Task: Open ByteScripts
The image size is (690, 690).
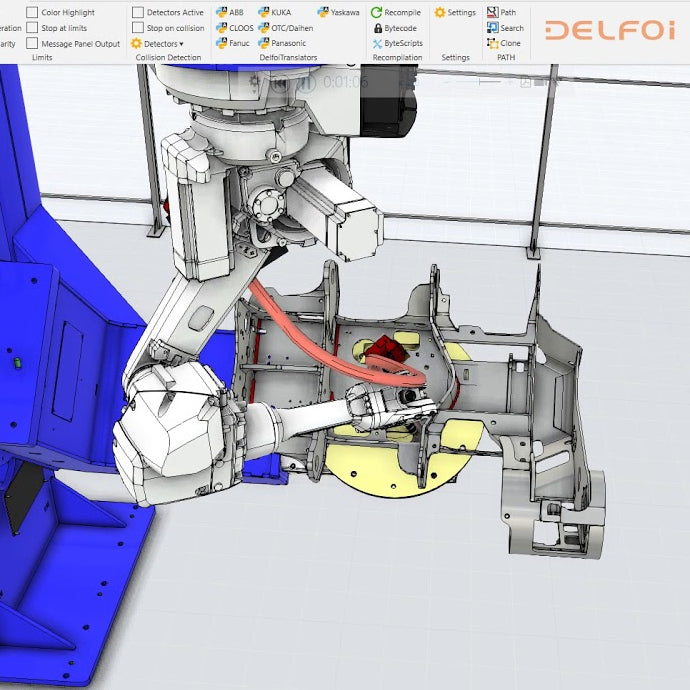Action: 397,43
